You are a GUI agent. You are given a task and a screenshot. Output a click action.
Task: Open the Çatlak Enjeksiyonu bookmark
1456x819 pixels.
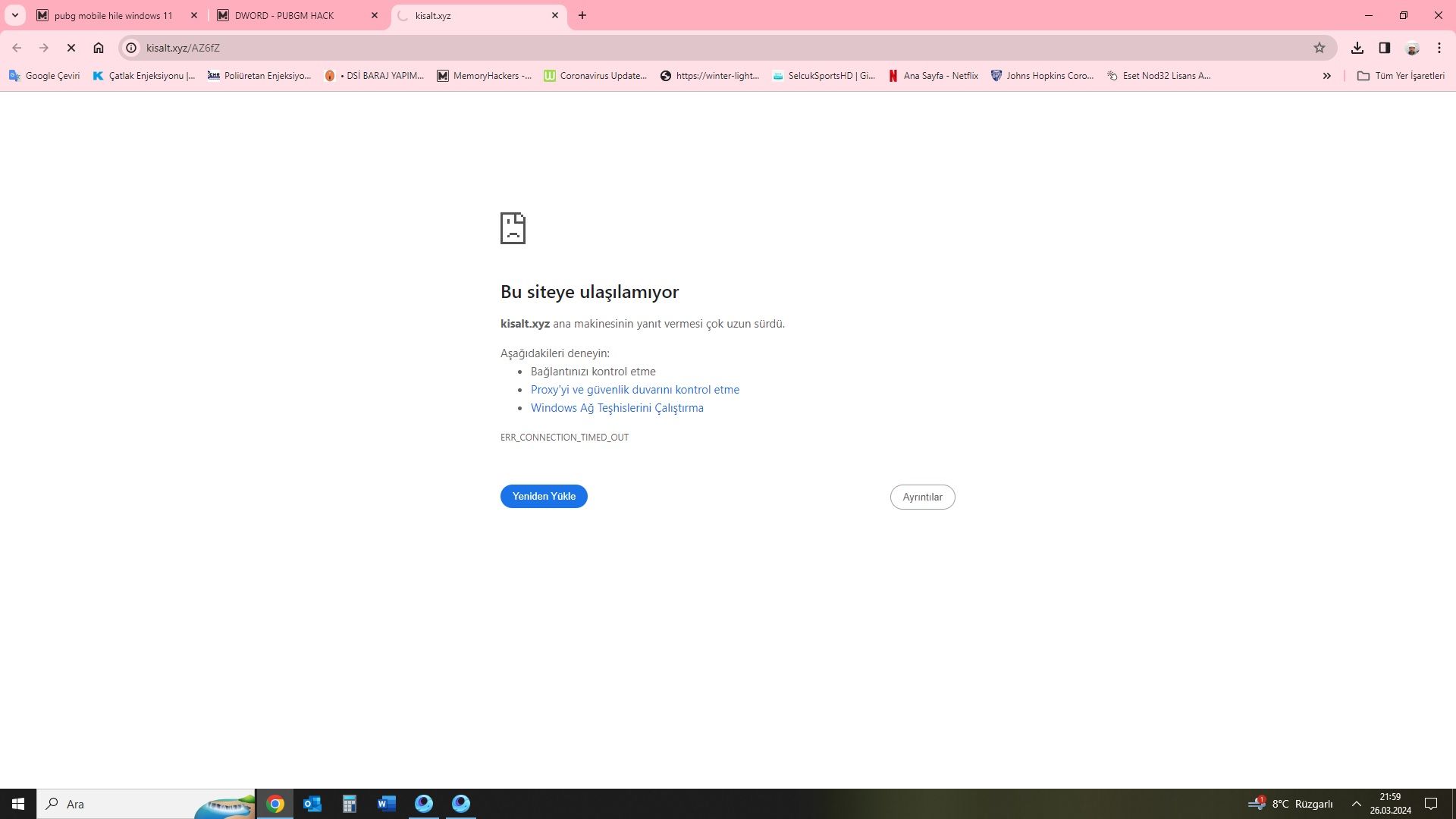[143, 76]
